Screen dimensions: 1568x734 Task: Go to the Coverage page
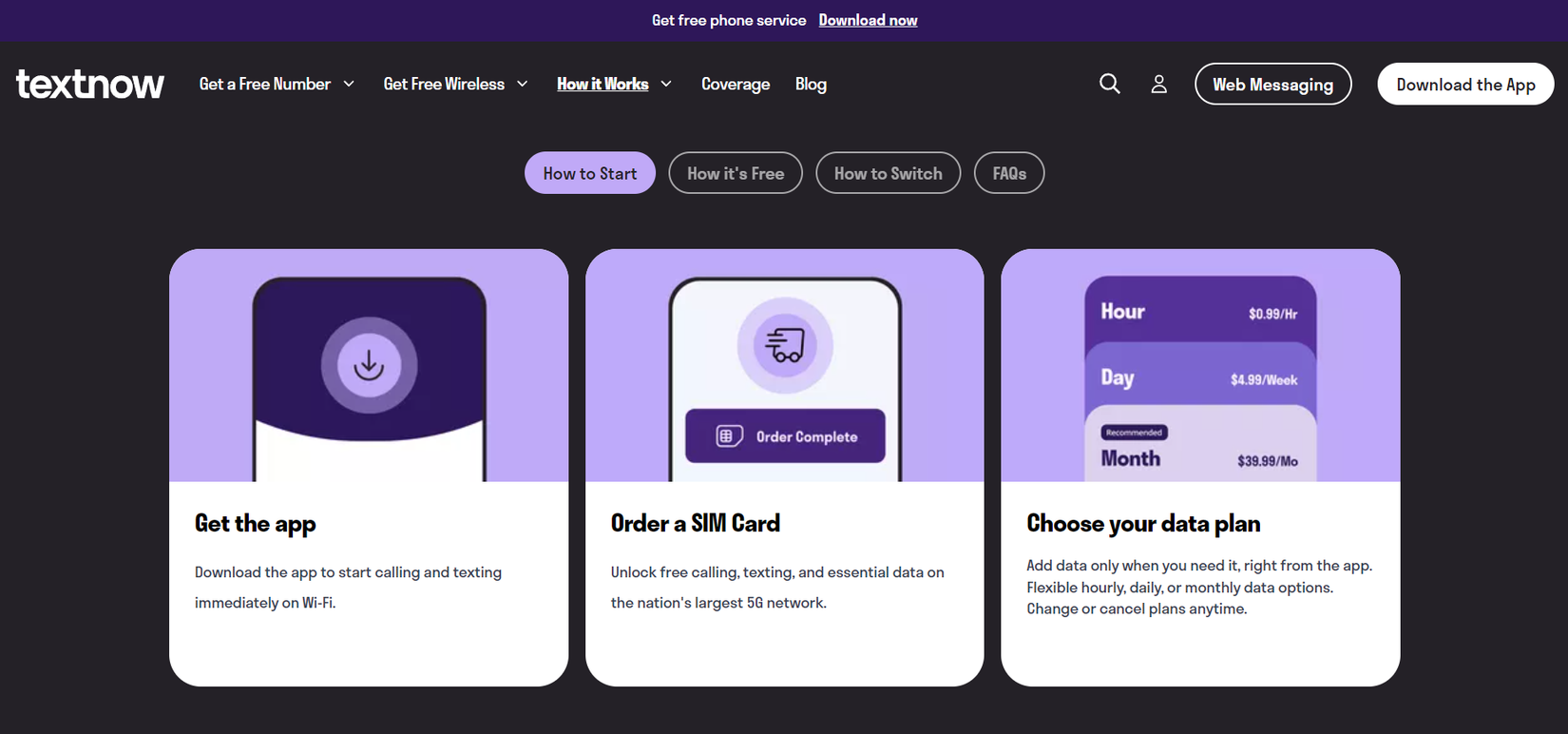[x=736, y=84]
